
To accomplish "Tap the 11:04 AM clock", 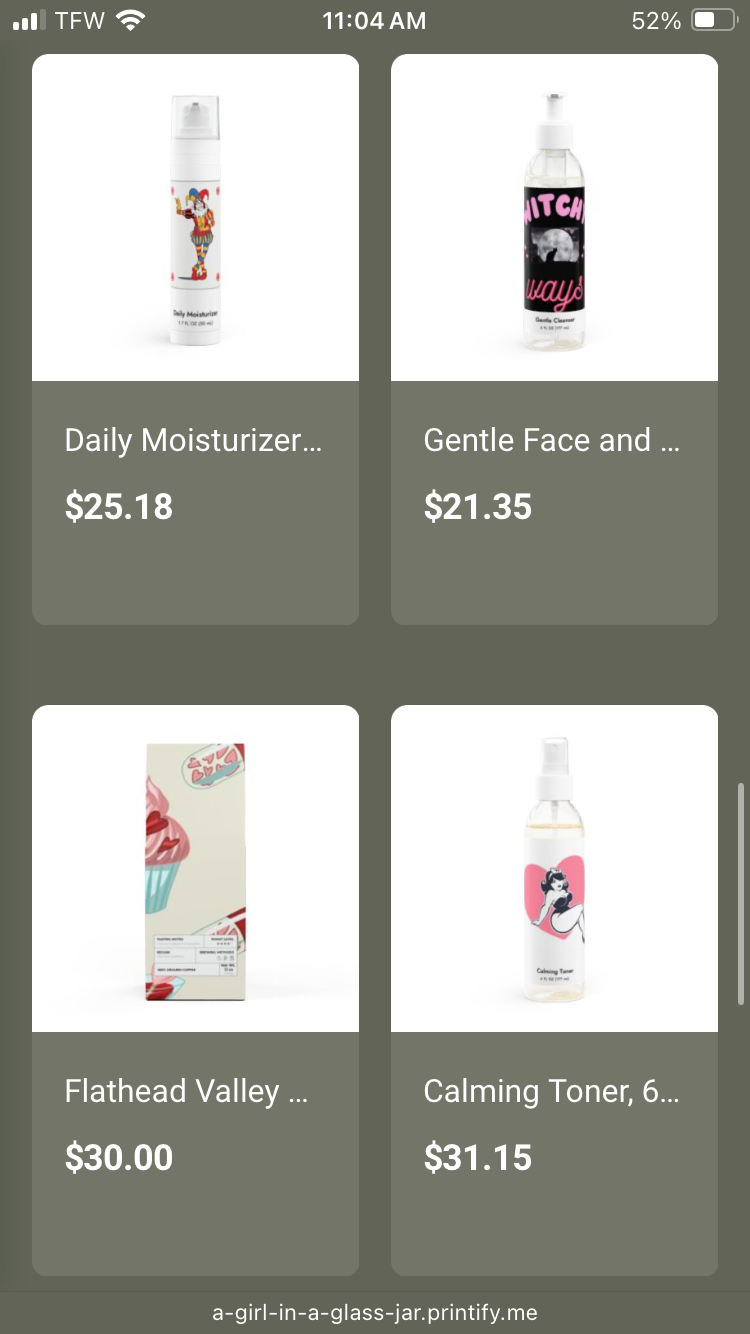I will tap(374, 21).
